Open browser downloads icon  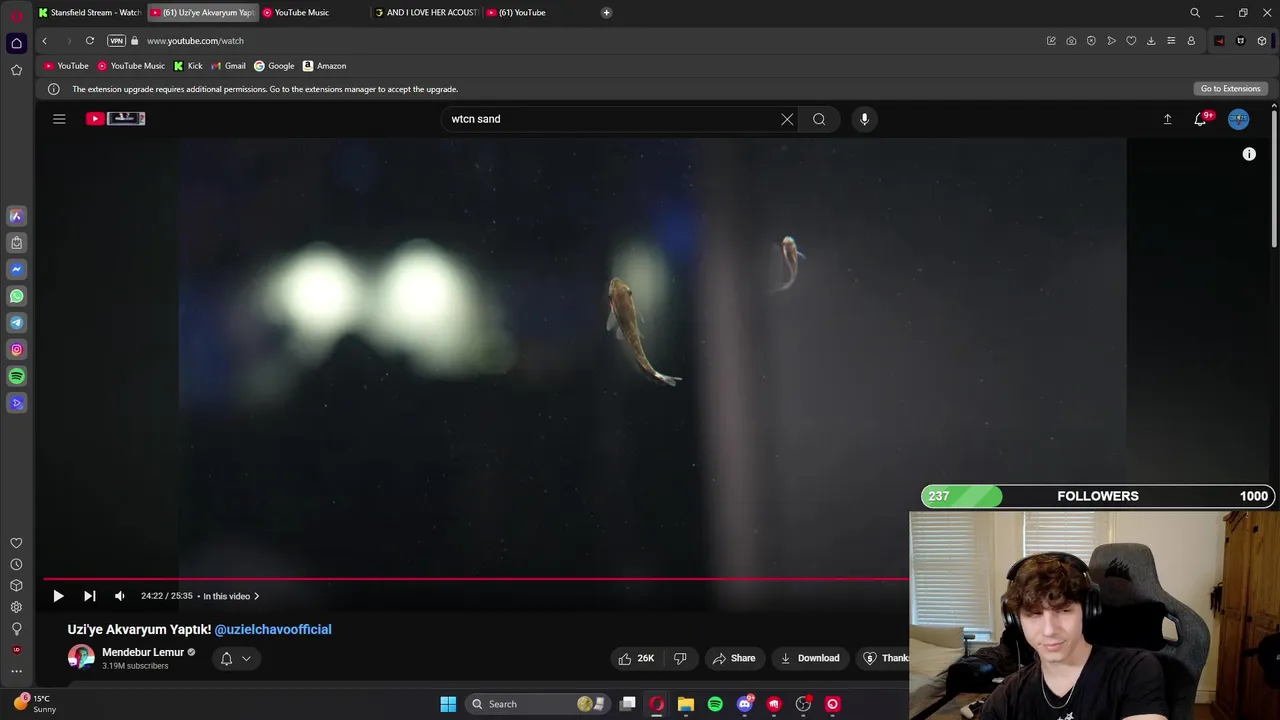pos(1151,41)
